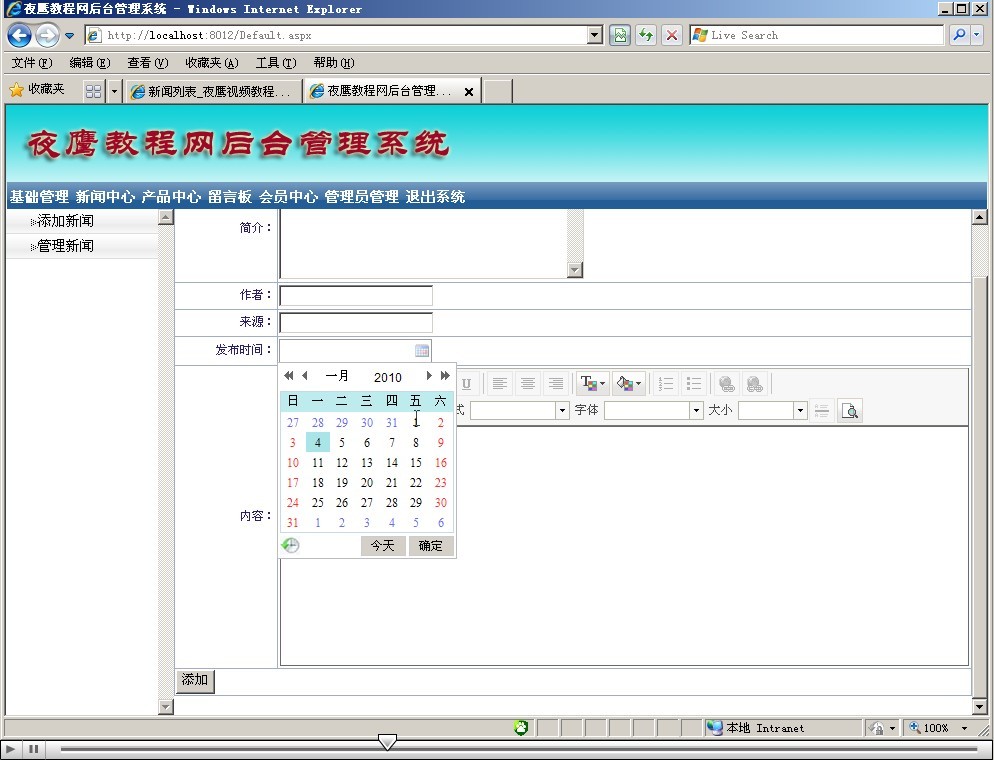Jump to previous year in calendar
Screen dimensions: 994x760
coord(289,376)
